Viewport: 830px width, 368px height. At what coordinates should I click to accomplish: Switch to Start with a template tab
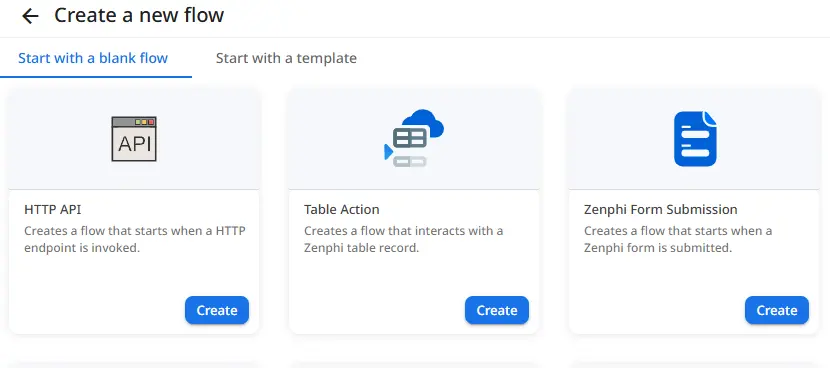tap(286, 58)
